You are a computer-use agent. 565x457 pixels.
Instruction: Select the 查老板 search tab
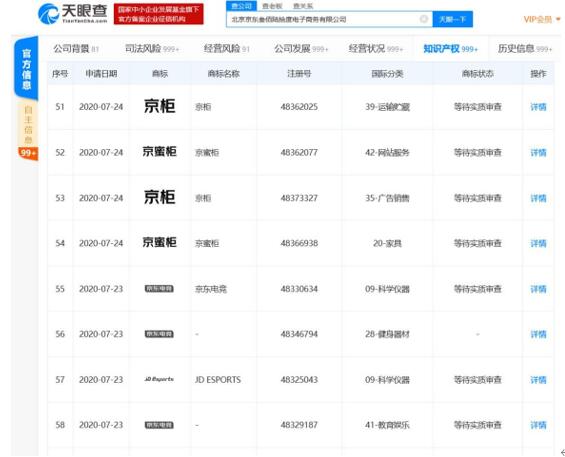pos(272,6)
